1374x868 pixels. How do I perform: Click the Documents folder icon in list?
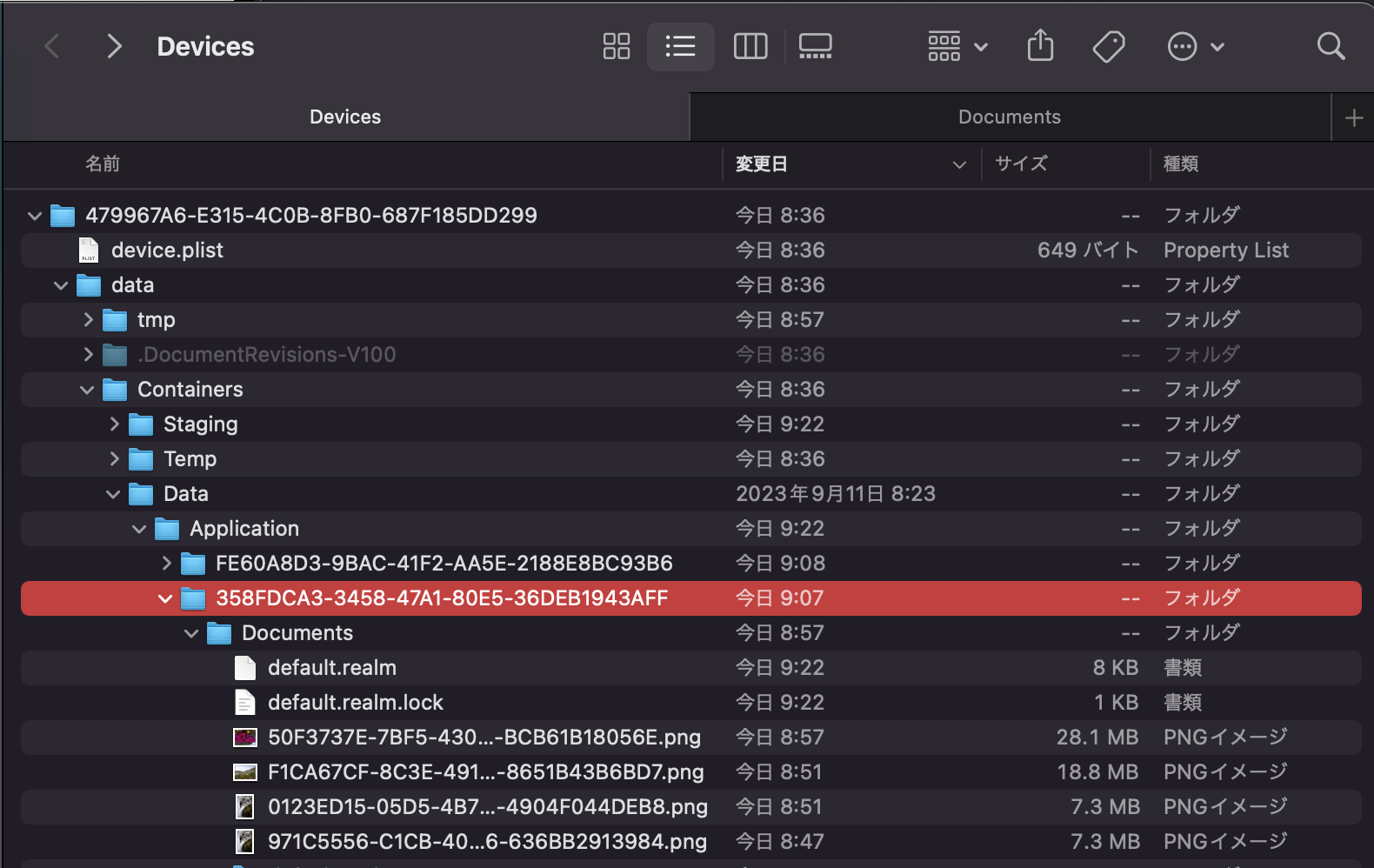click(219, 633)
